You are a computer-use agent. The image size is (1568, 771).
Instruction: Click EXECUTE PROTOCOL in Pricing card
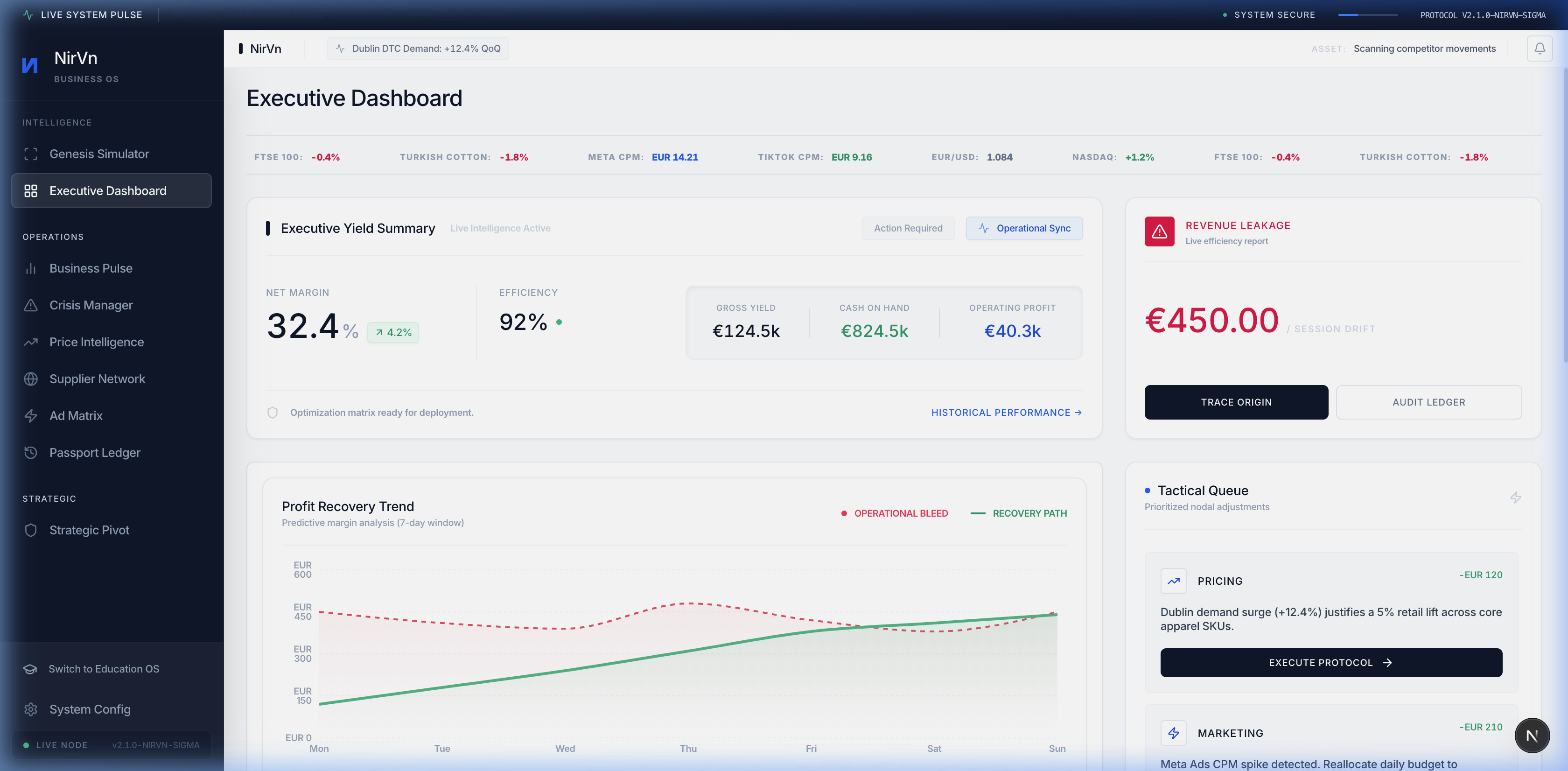tap(1331, 663)
